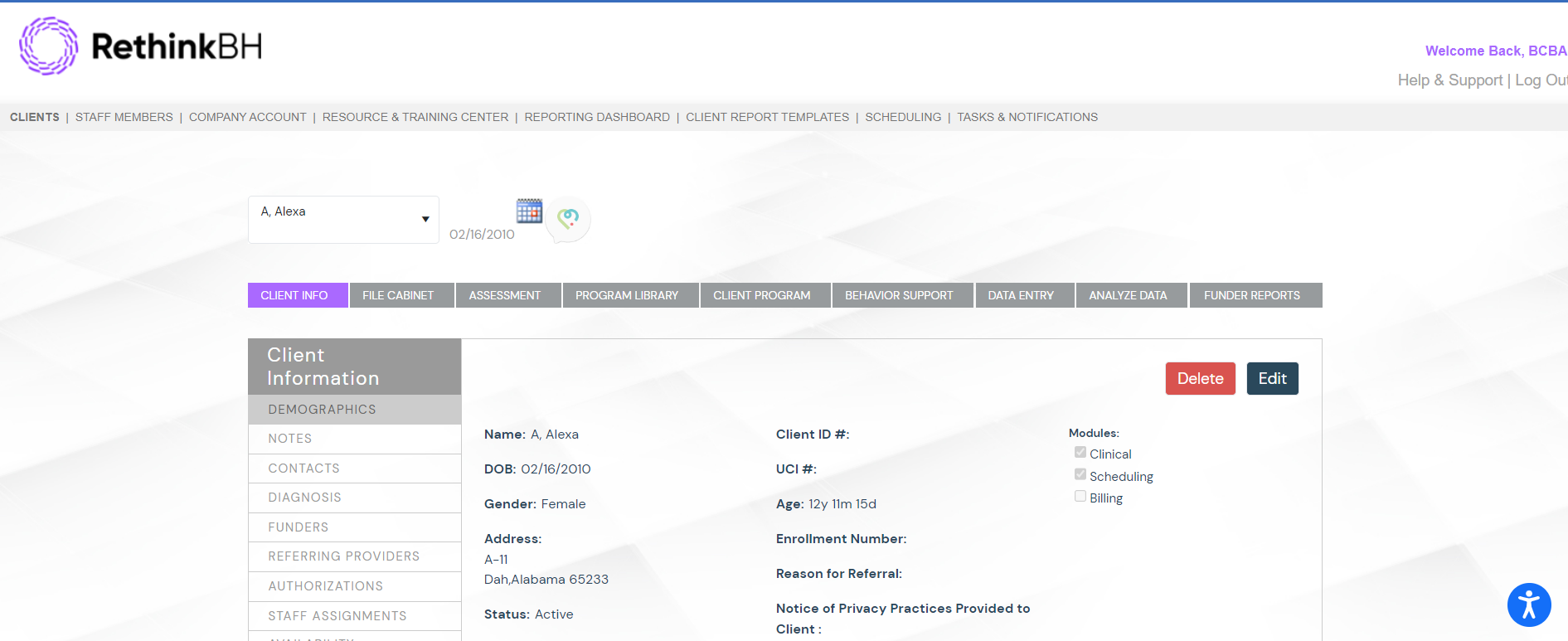The width and height of the screenshot is (1568, 641).
Task: Click the Gender: Female field
Action: (535, 504)
